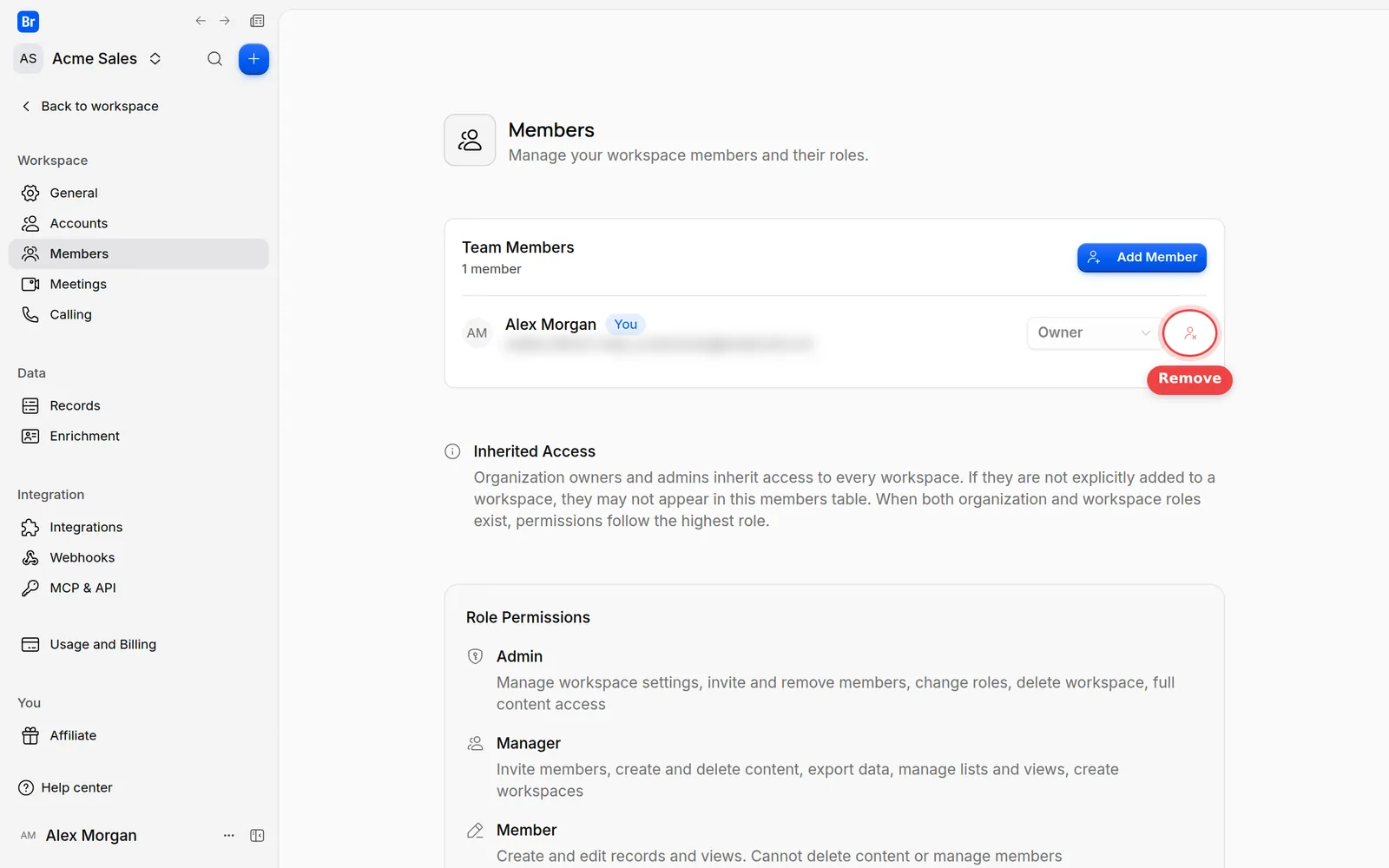1389x868 pixels.
Task: Click the Inherited Access info icon
Action: 452,451
